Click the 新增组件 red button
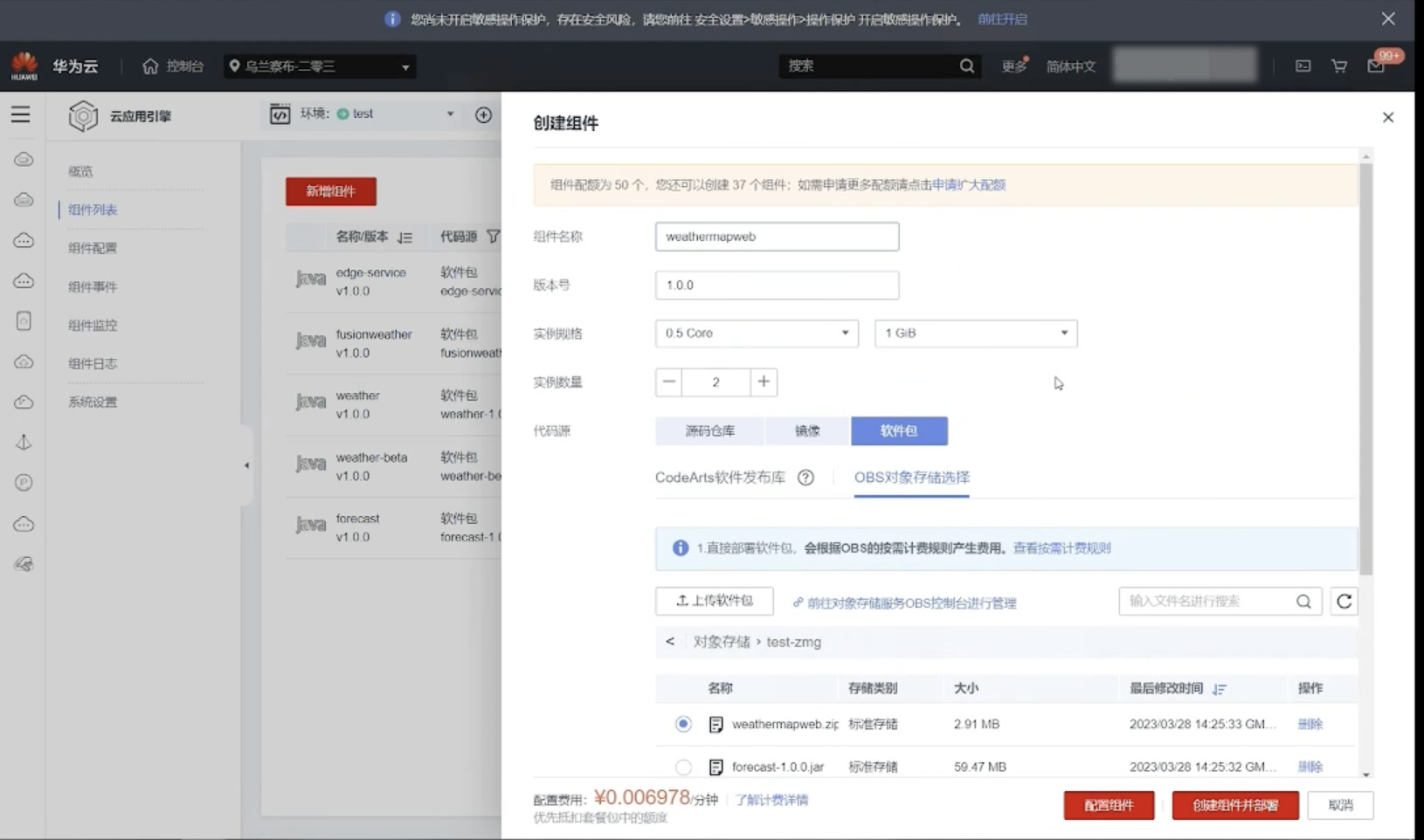 click(331, 191)
